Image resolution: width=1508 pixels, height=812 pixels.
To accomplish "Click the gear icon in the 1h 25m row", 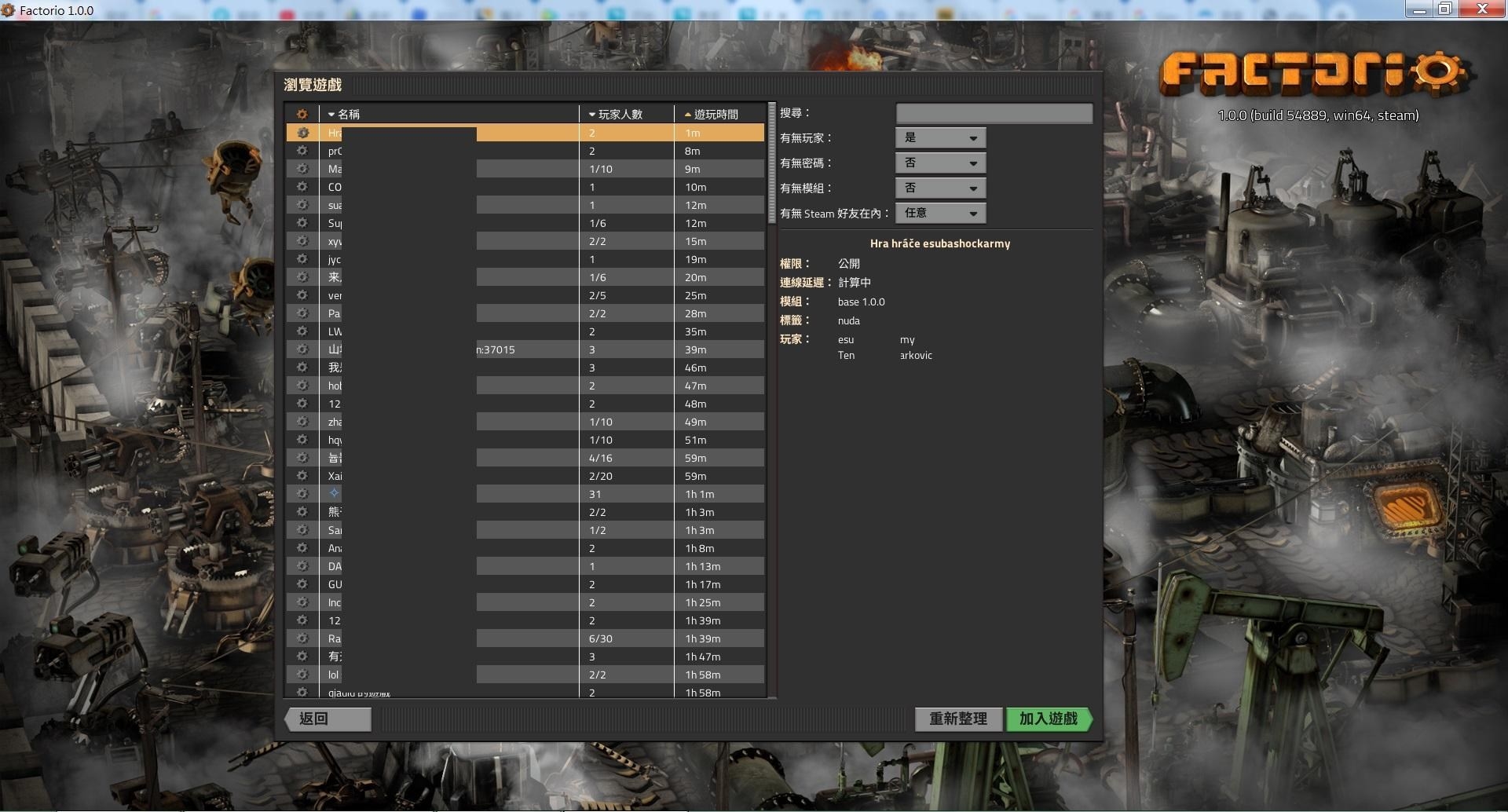I will pos(302,602).
